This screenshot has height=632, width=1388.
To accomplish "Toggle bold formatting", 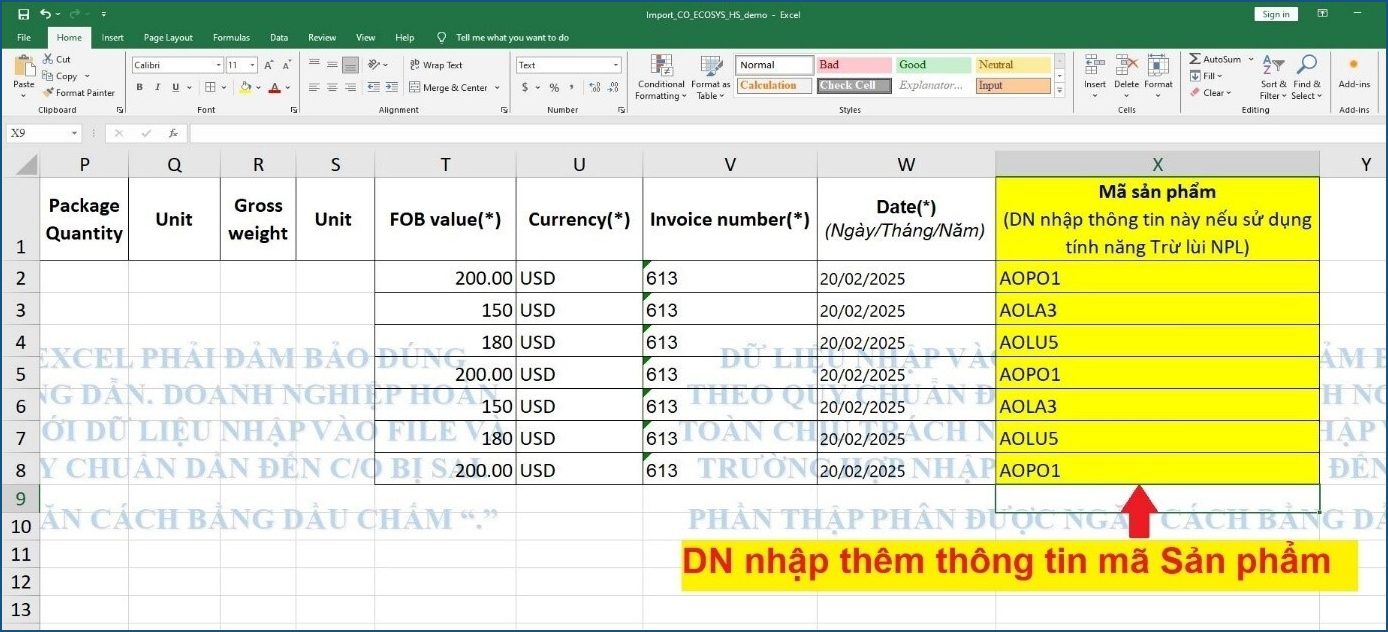I will click(140, 88).
